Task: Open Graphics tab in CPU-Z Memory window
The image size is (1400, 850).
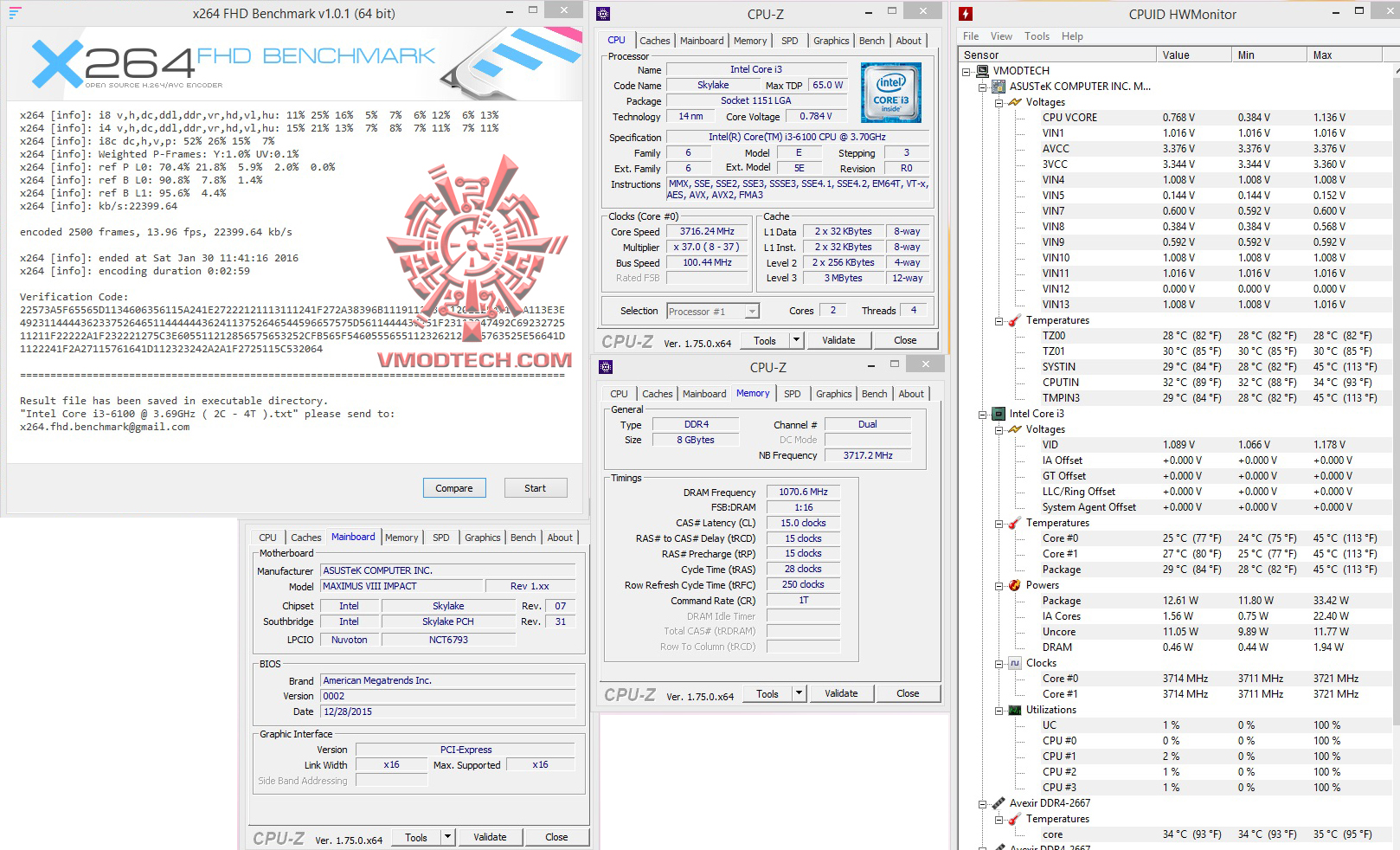Action: click(x=833, y=394)
